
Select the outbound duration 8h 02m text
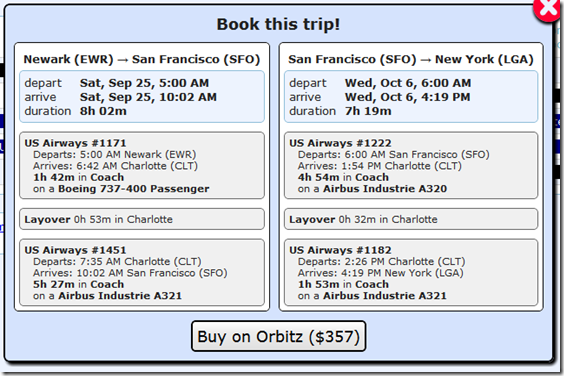click(103, 111)
